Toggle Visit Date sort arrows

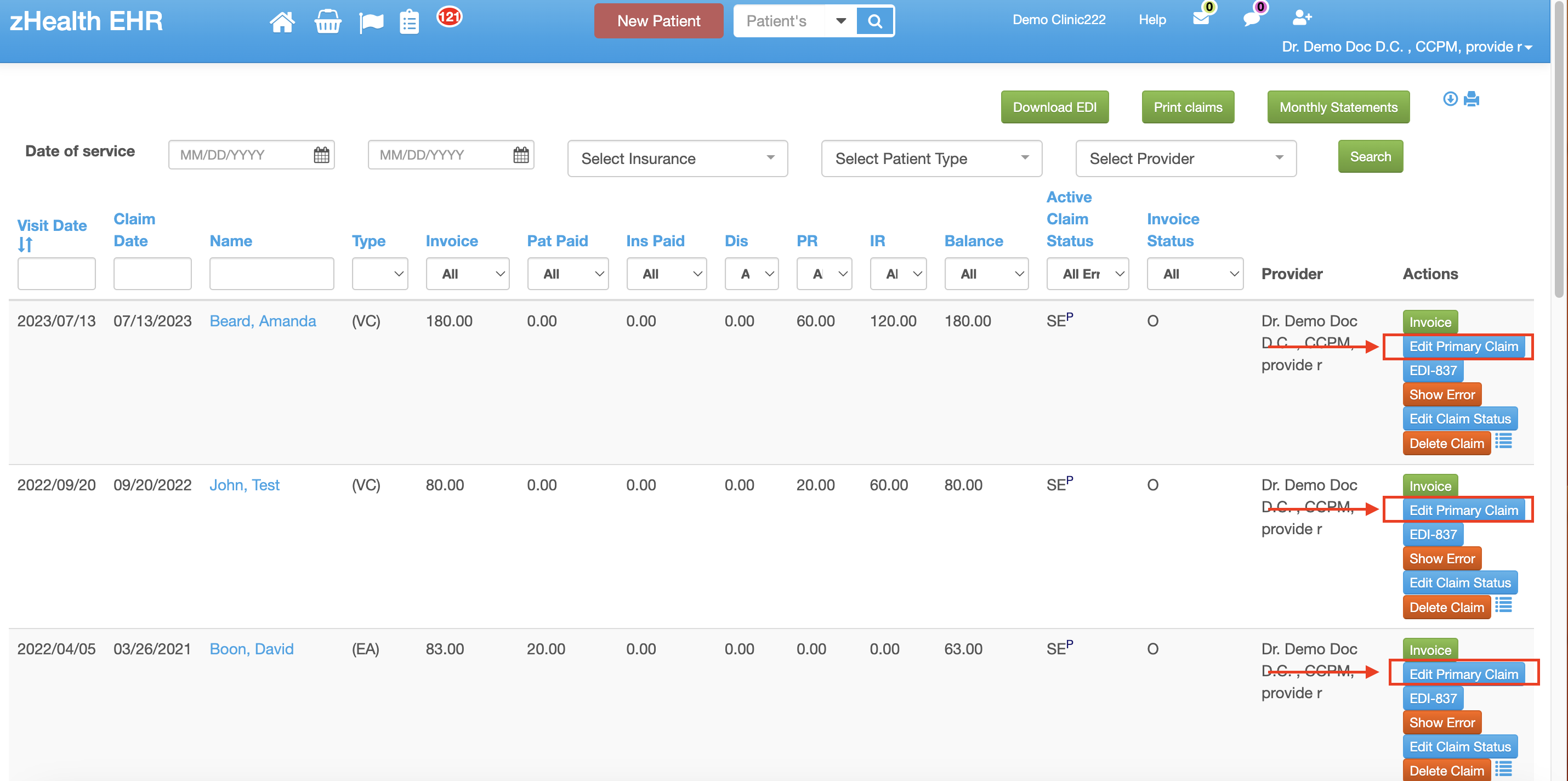25,245
